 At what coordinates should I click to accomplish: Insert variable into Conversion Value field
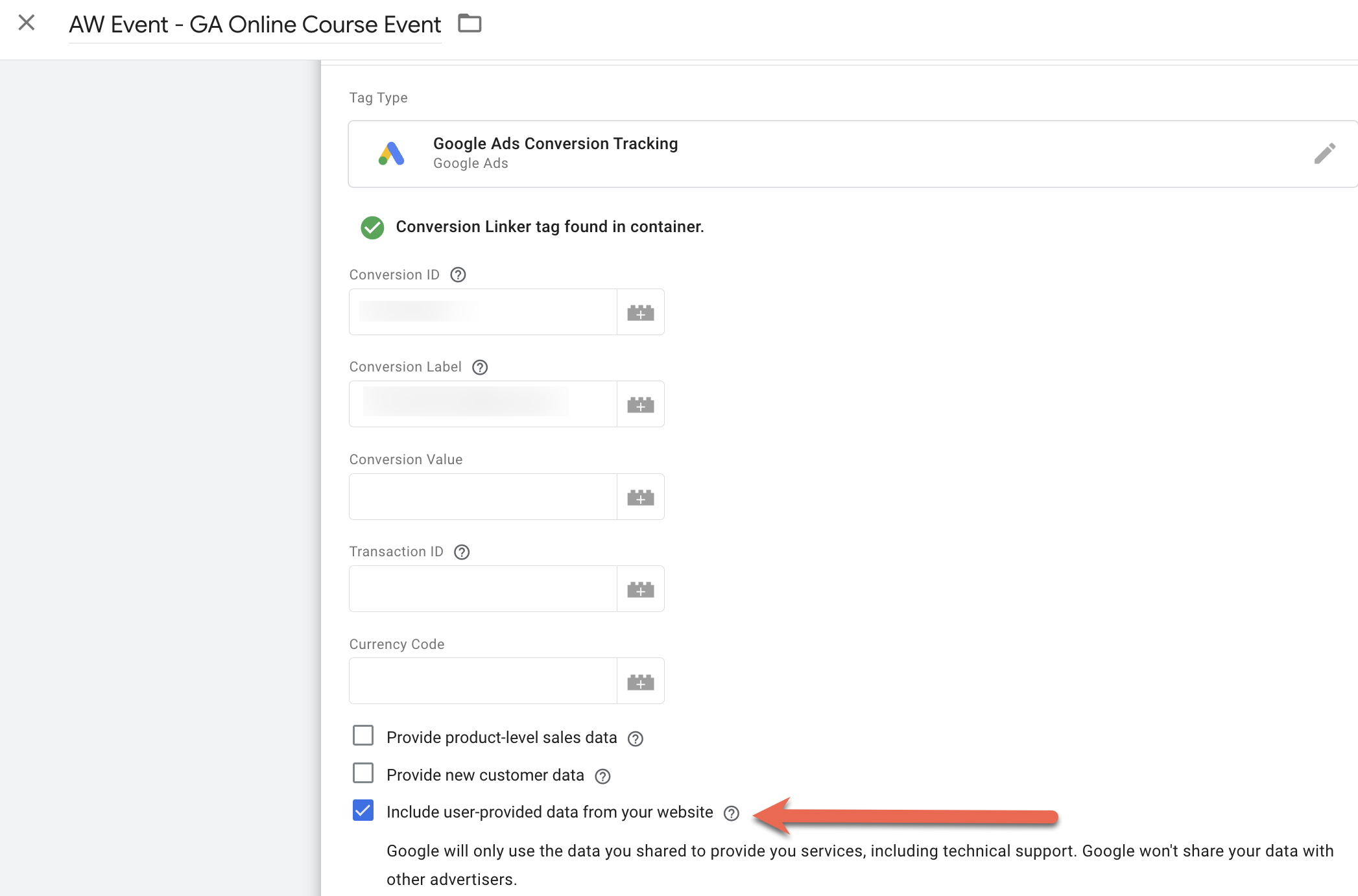(x=641, y=497)
